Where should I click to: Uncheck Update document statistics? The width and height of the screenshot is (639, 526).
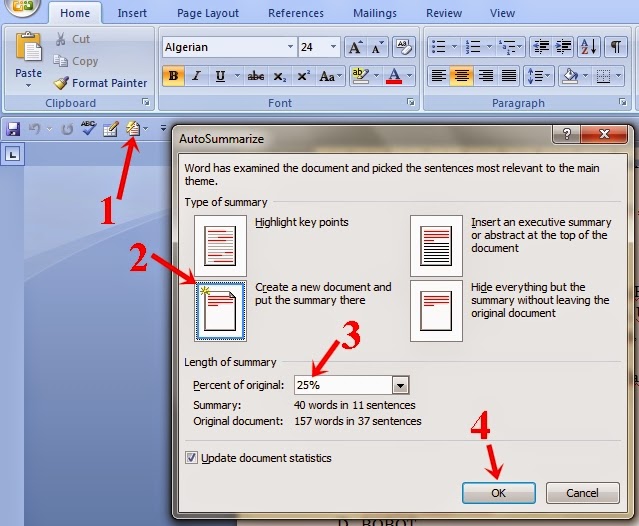pos(191,458)
